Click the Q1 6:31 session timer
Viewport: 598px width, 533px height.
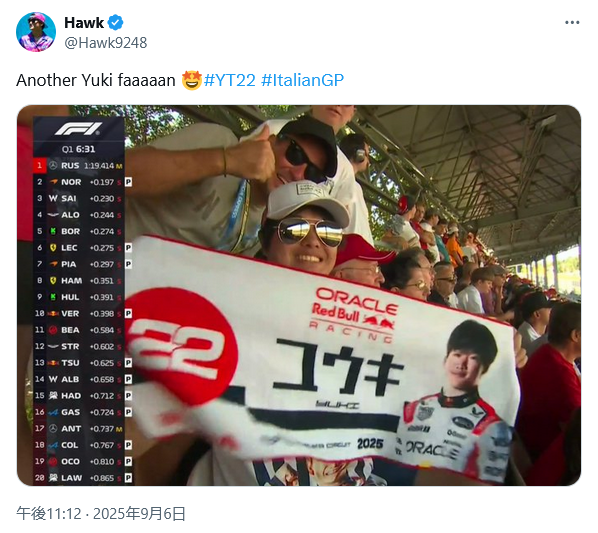(79, 149)
